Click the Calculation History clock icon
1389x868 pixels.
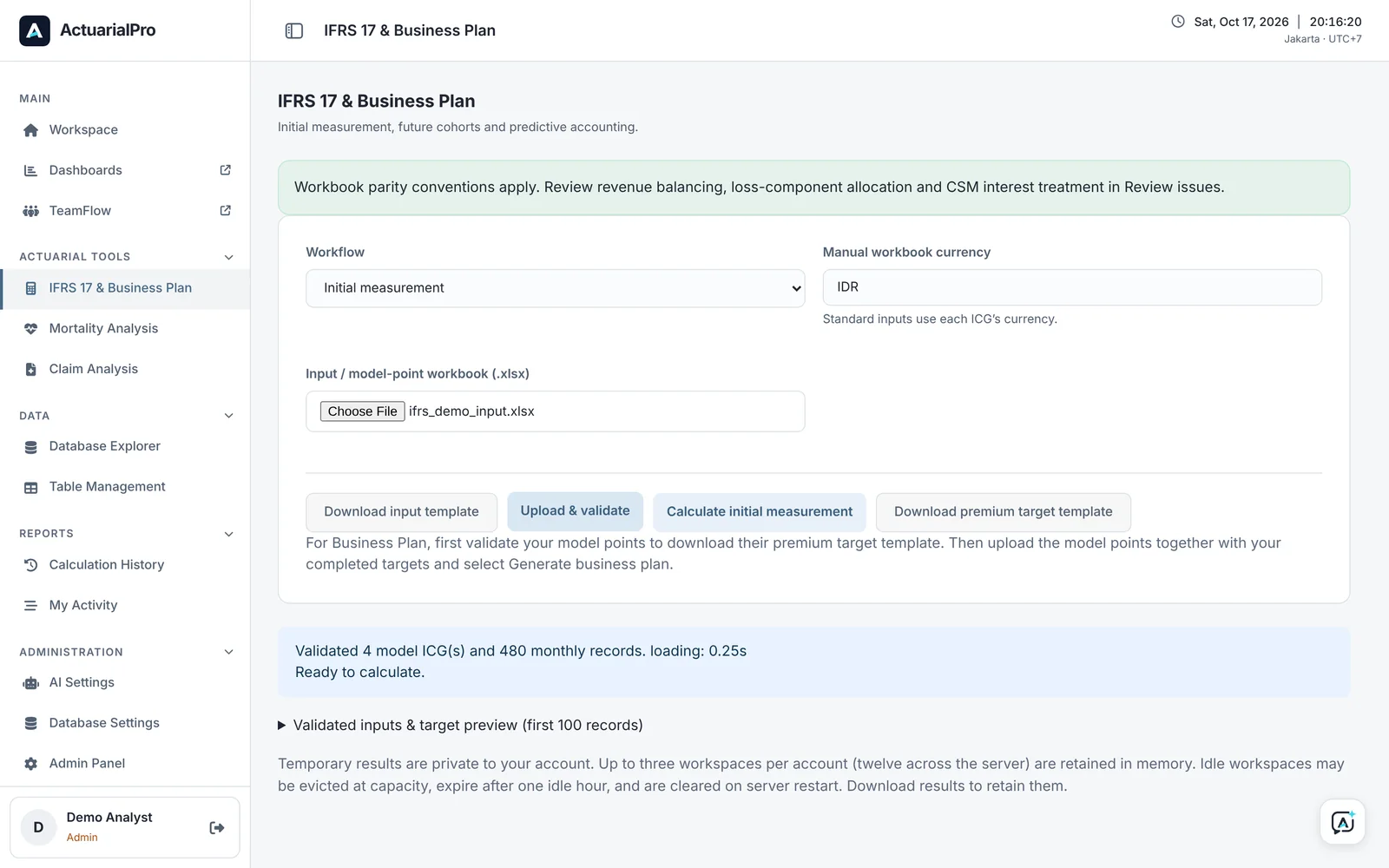[31, 565]
